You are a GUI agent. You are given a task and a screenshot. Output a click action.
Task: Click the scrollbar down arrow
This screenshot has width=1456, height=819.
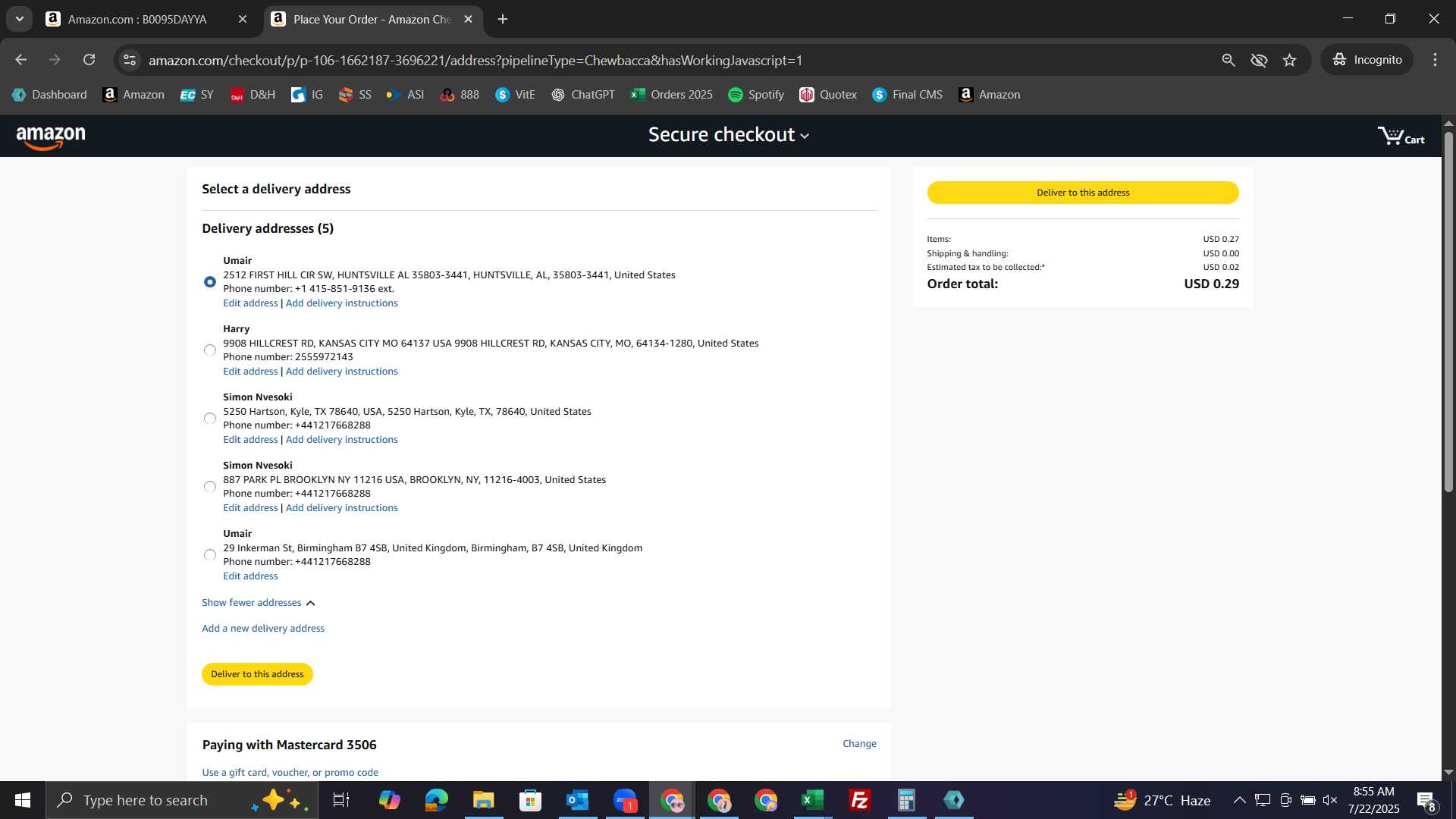(1448, 772)
